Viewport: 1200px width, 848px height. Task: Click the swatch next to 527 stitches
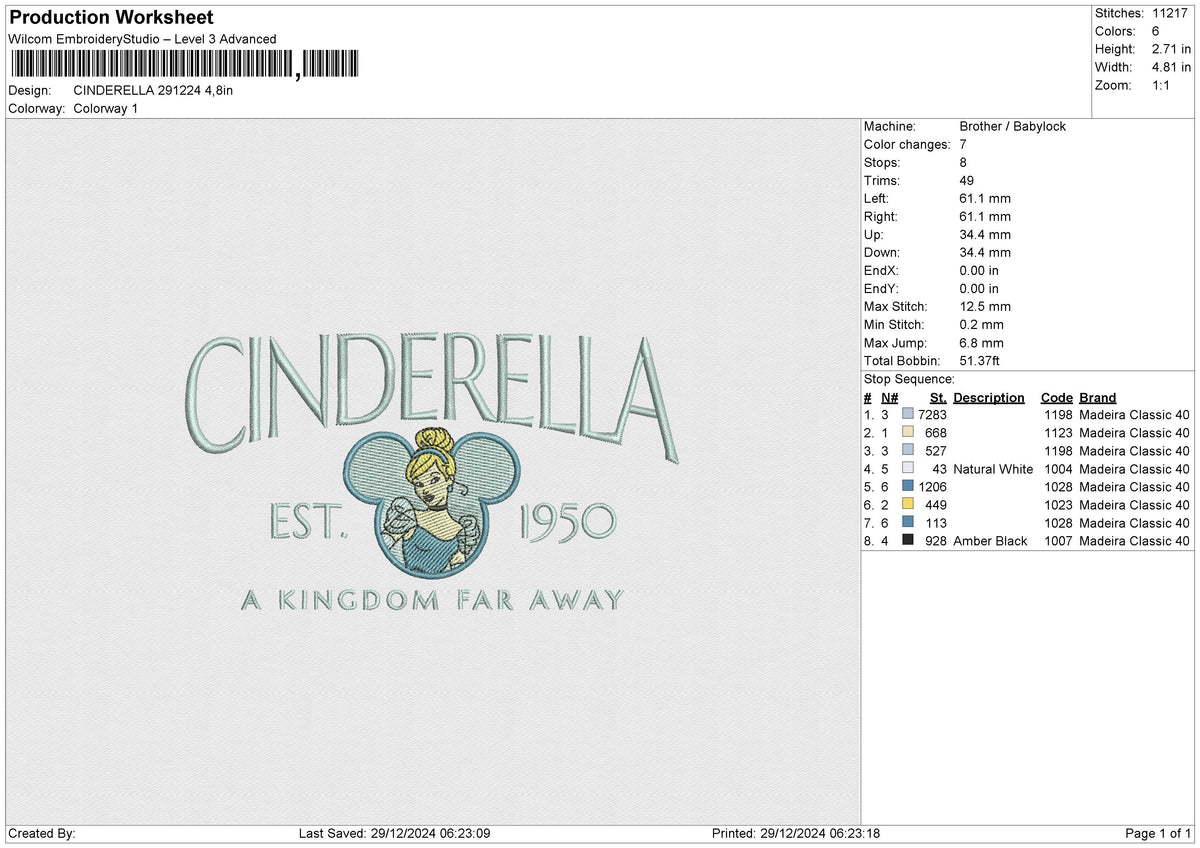point(908,451)
